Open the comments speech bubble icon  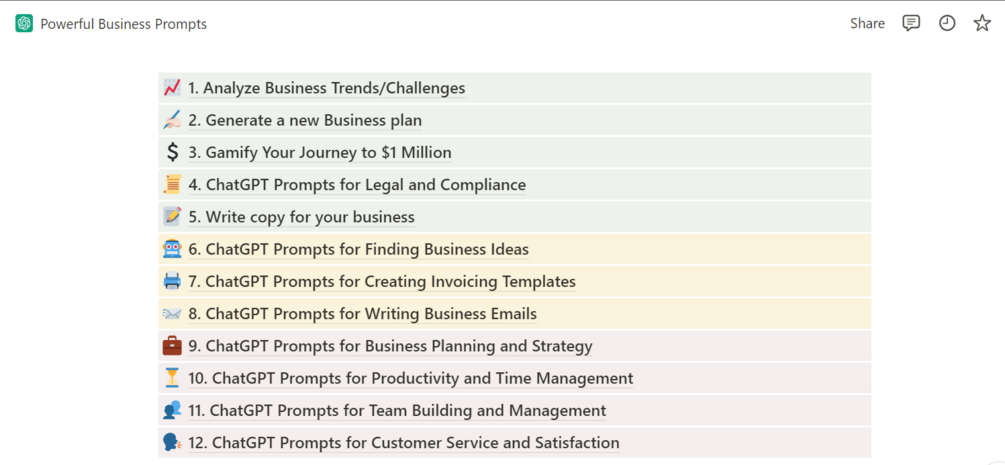[x=911, y=23]
